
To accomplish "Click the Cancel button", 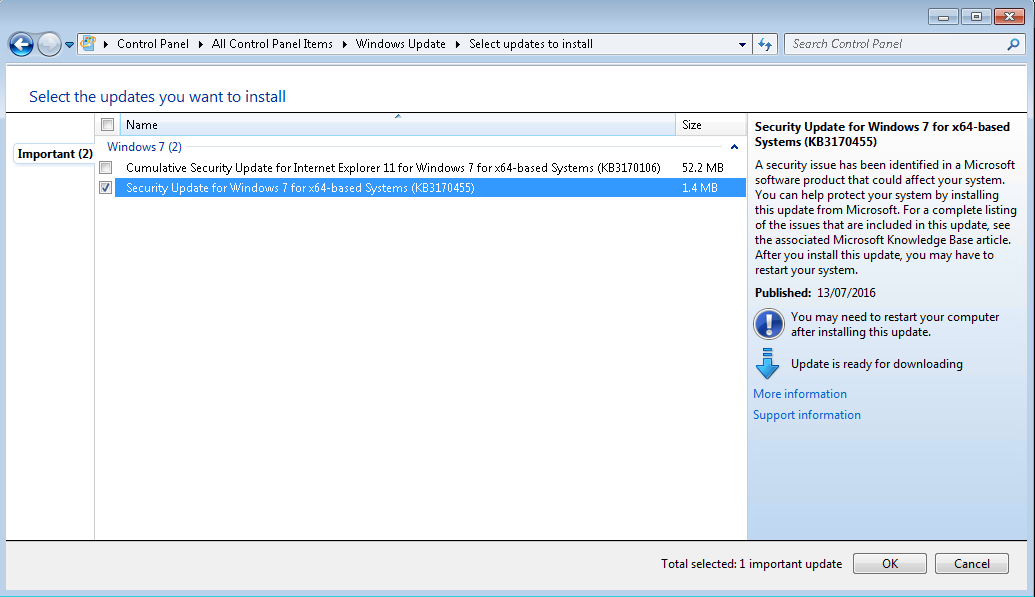I will (972, 563).
